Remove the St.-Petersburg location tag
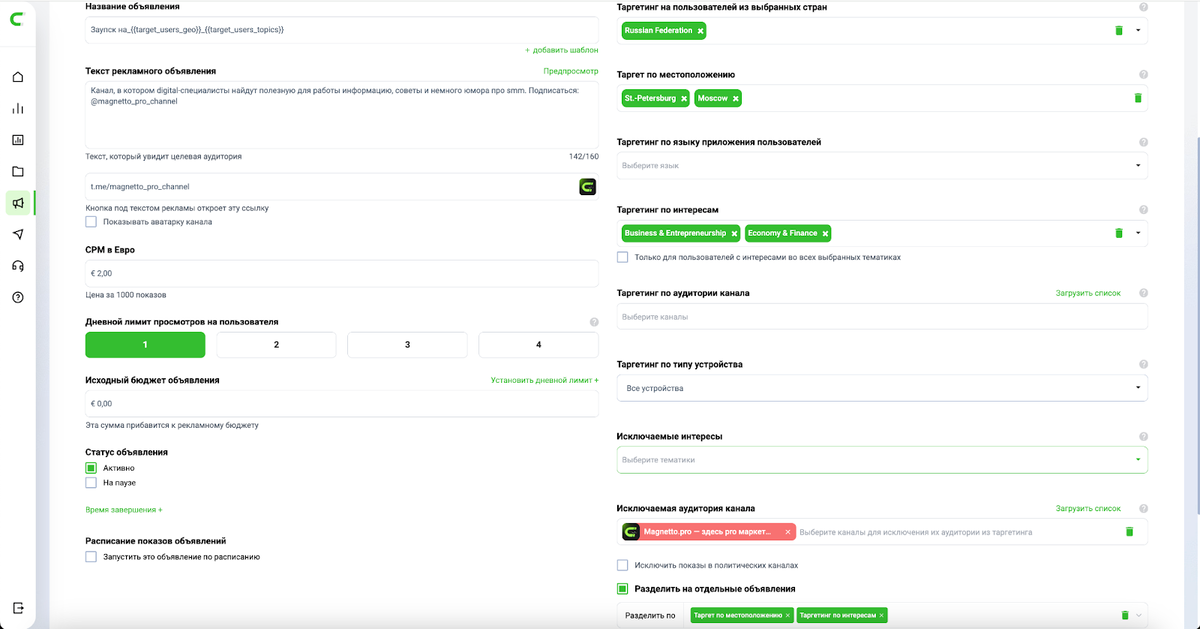Image resolution: width=1200 pixels, height=629 pixels. pyautogui.click(x=684, y=98)
